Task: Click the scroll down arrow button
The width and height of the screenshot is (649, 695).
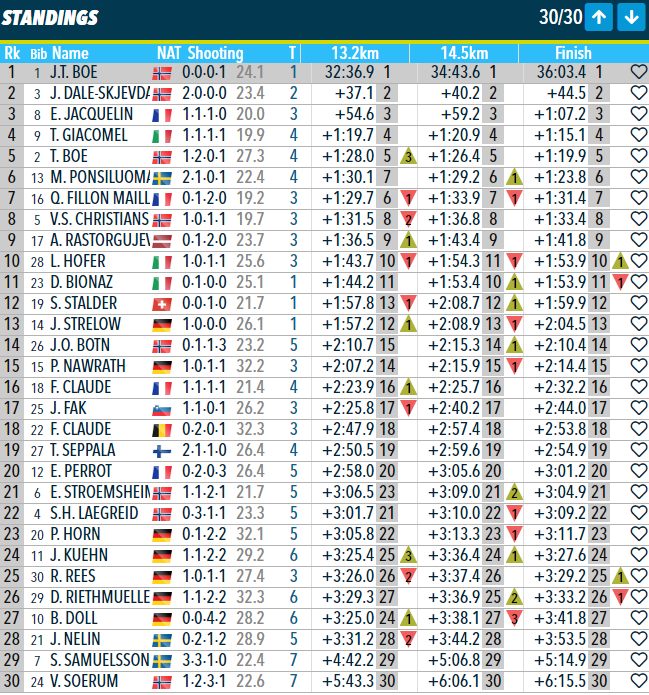Action: point(630,17)
